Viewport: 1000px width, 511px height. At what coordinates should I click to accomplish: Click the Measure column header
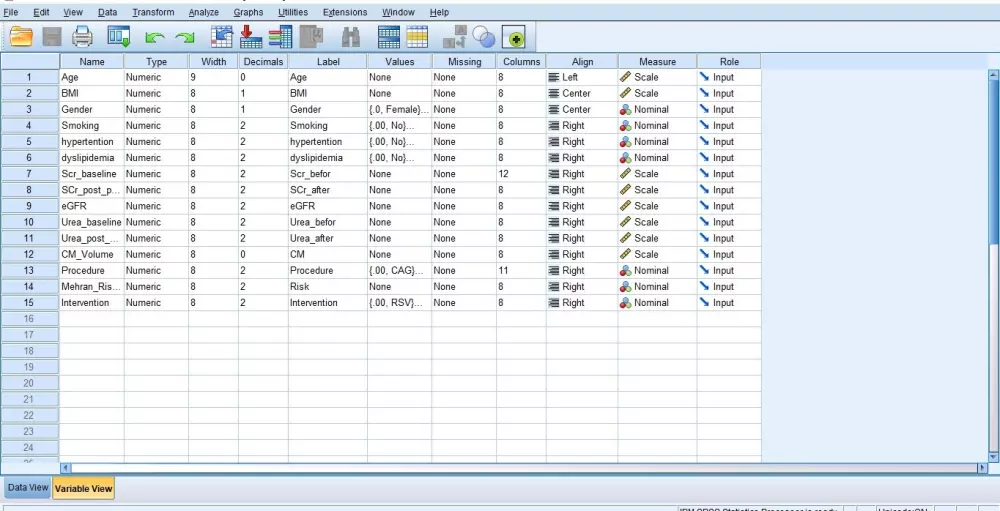(658, 62)
